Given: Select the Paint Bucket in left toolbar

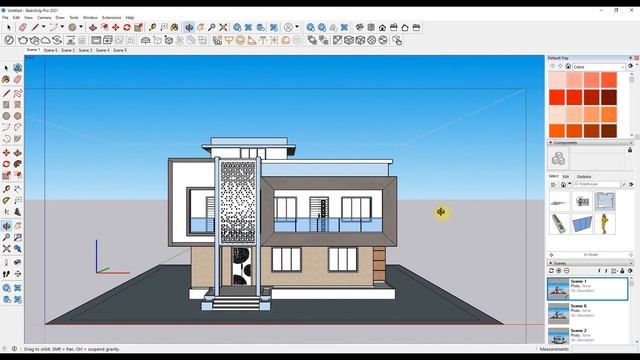Looking at the screenshot, I should click(x=6, y=79).
